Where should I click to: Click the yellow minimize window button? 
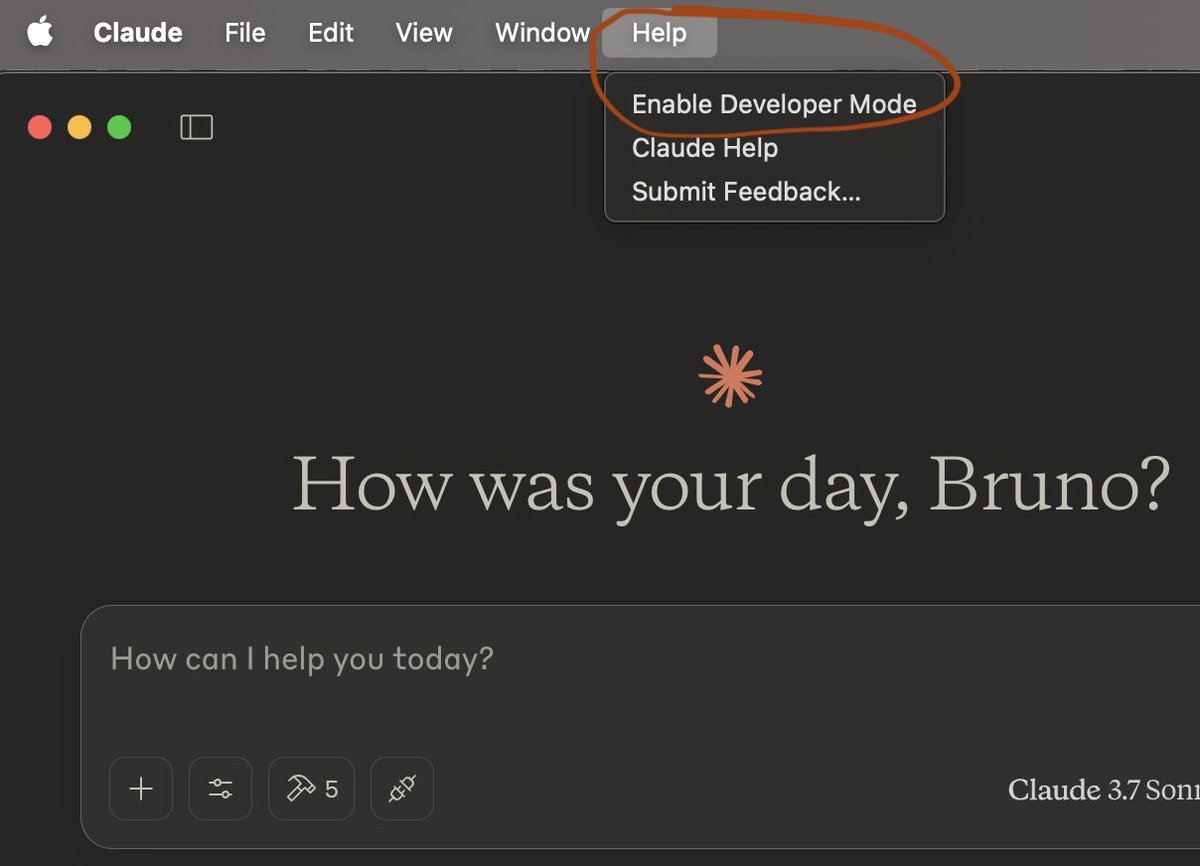(79, 127)
